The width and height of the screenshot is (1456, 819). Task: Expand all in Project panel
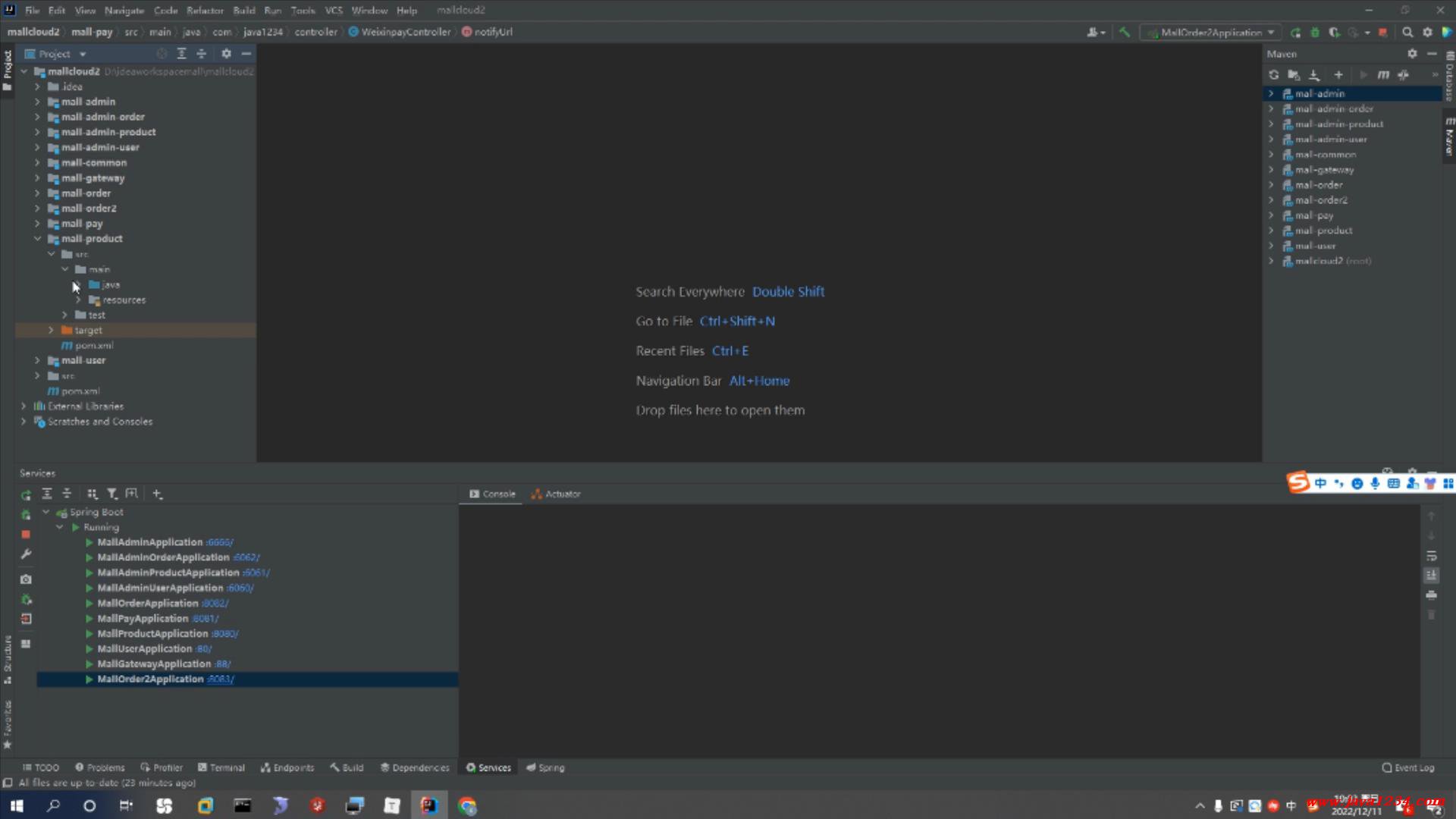(181, 54)
